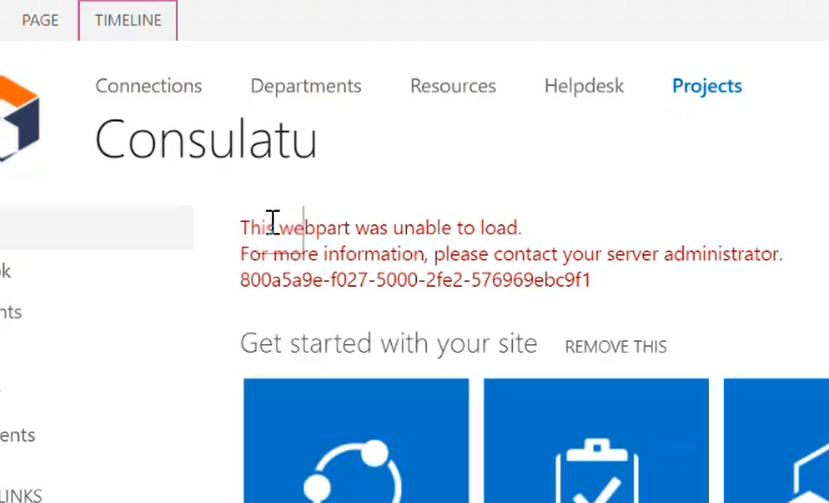The height and width of the screenshot is (503, 829).
Task: Click the error correlation ID text
Action: click(414, 280)
